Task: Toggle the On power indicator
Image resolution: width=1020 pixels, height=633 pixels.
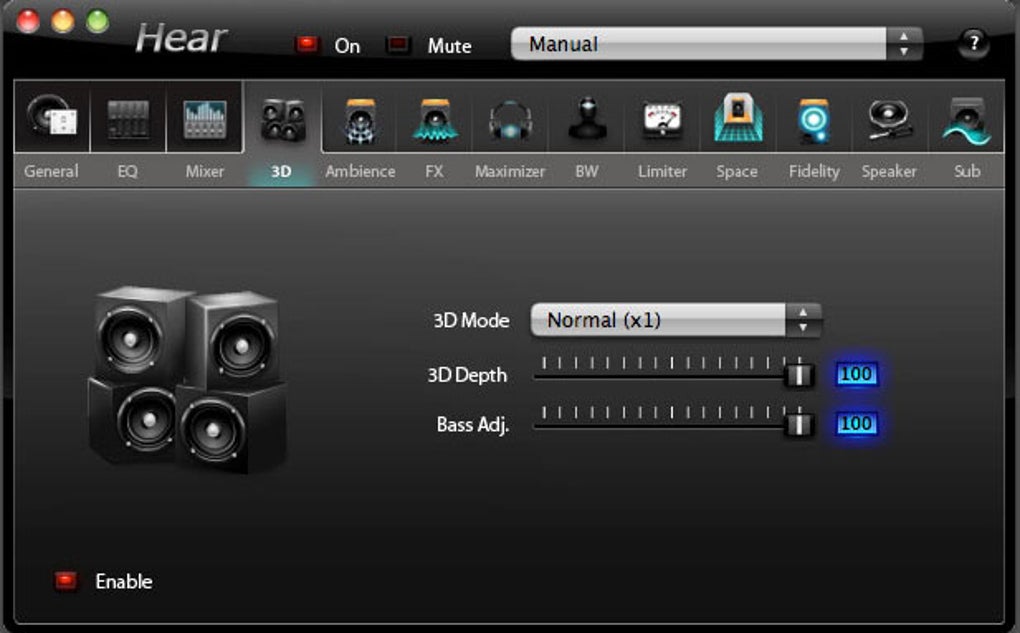Action: (306, 44)
